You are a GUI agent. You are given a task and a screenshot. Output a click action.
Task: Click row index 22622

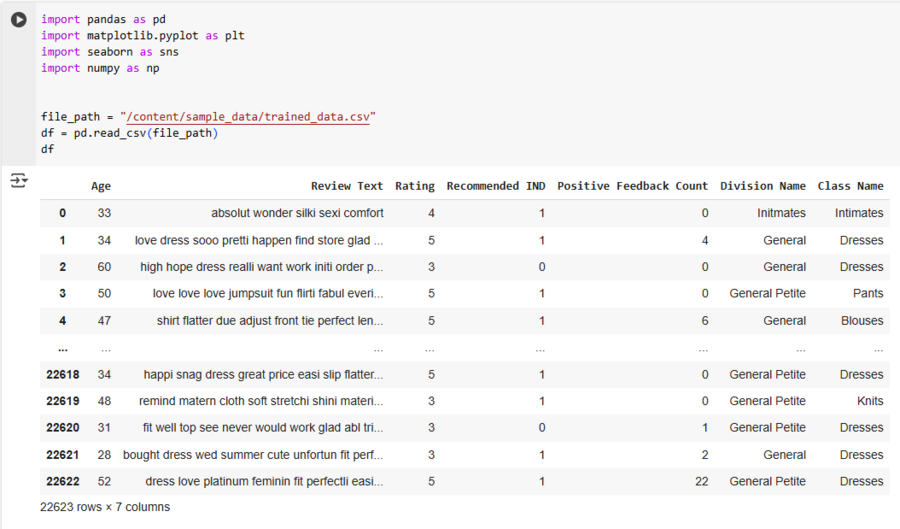[62, 481]
